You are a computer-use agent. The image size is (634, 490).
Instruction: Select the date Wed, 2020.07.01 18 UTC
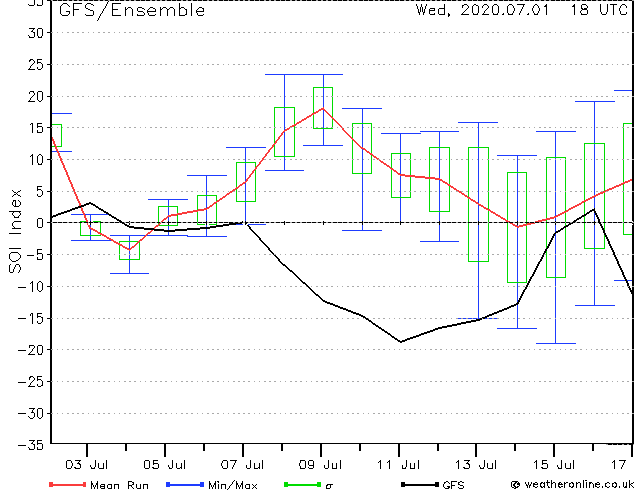tap(521, 10)
